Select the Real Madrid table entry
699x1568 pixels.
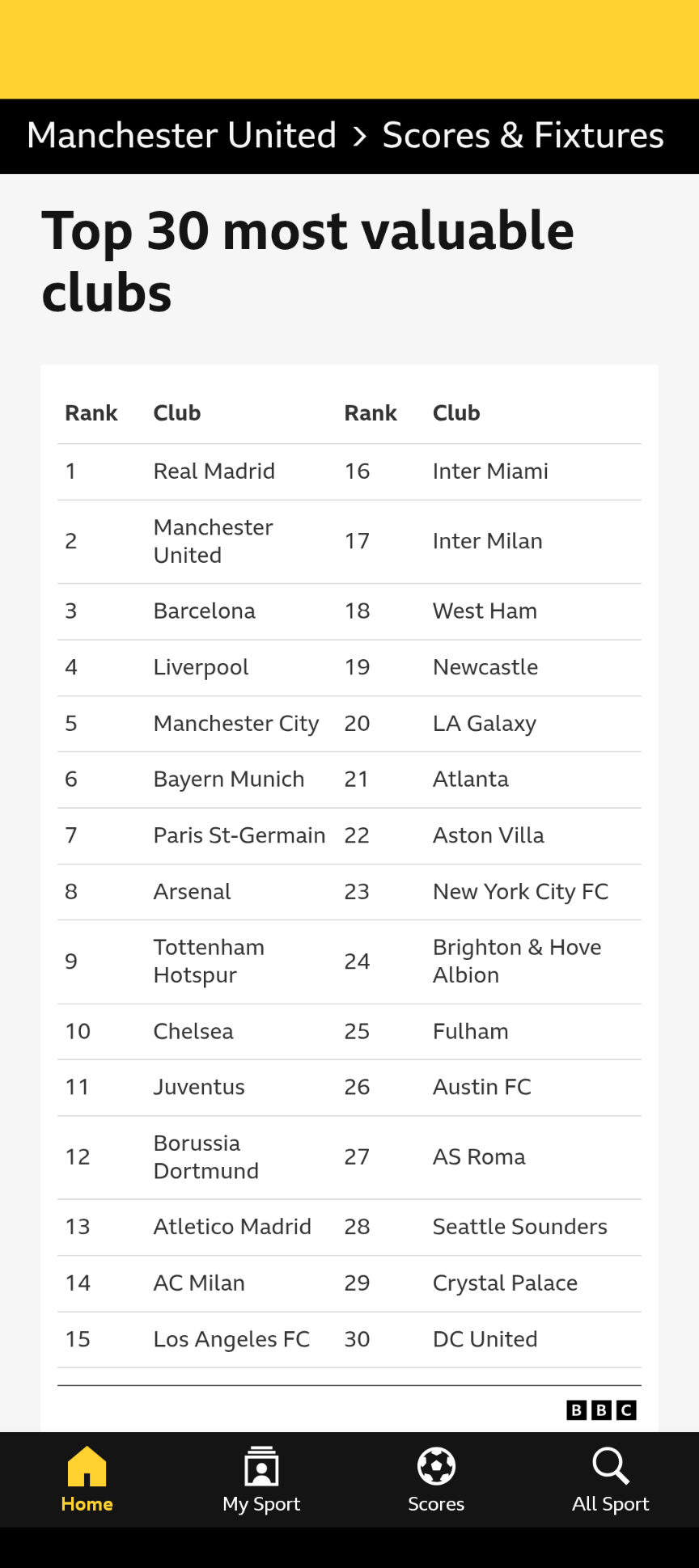[214, 471]
